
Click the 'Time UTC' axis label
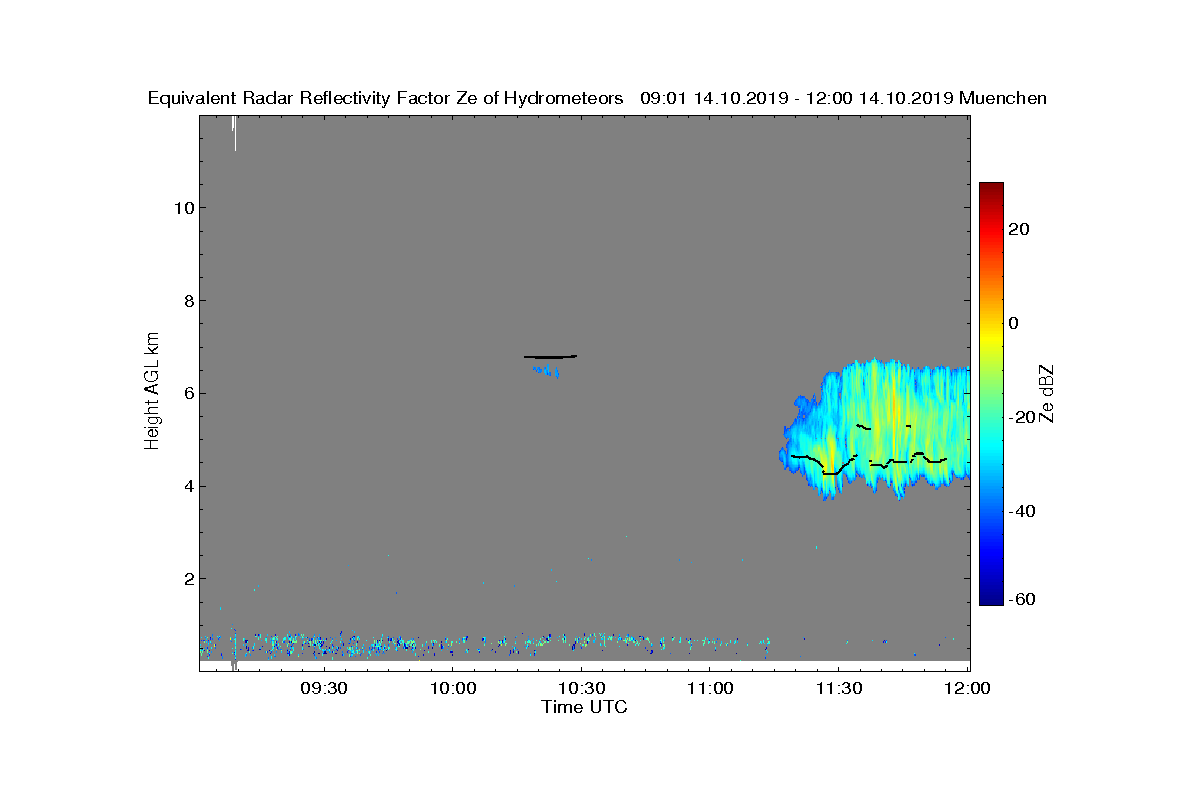[584, 707]
